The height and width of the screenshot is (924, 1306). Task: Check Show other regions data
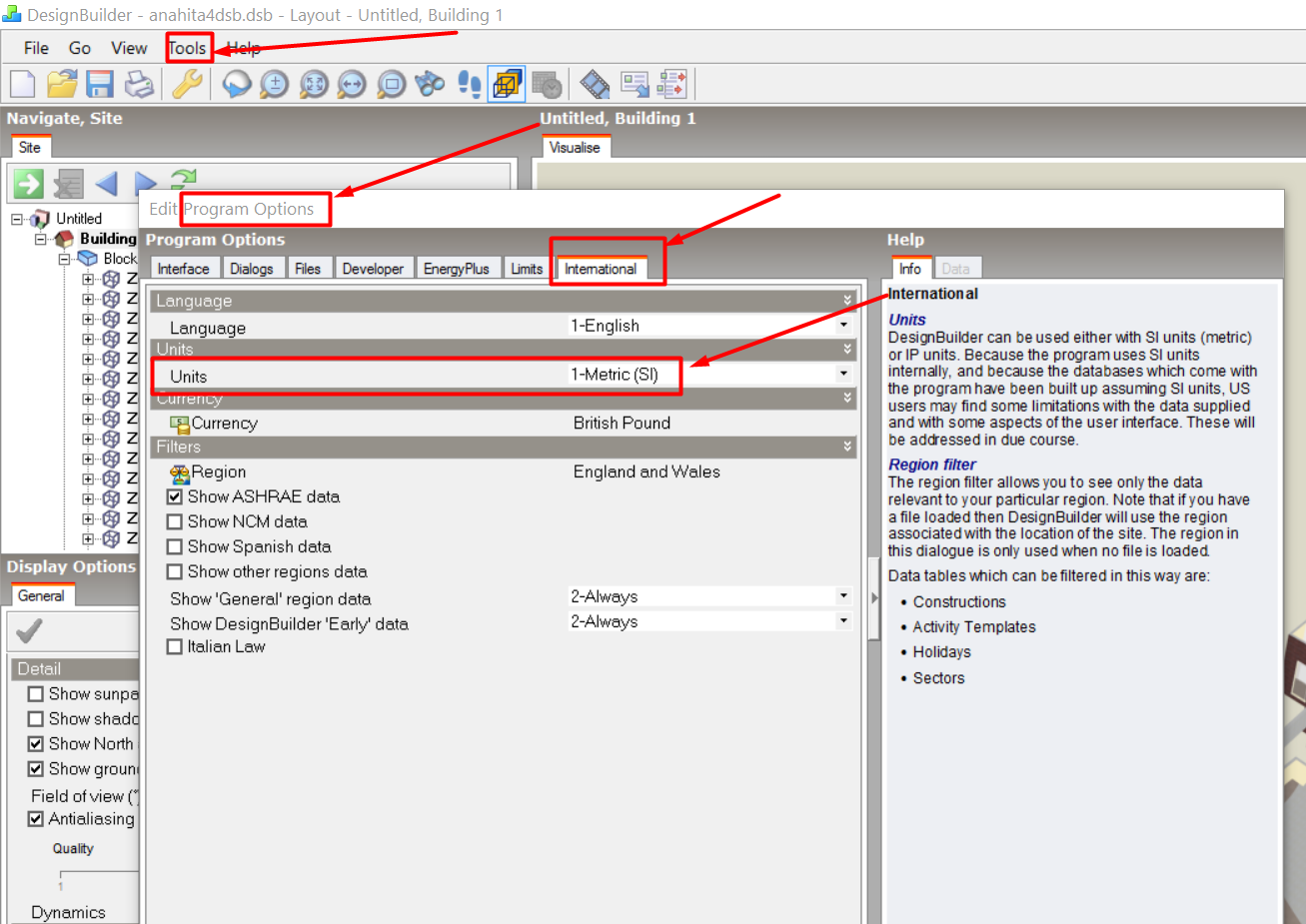coord(175,571)
